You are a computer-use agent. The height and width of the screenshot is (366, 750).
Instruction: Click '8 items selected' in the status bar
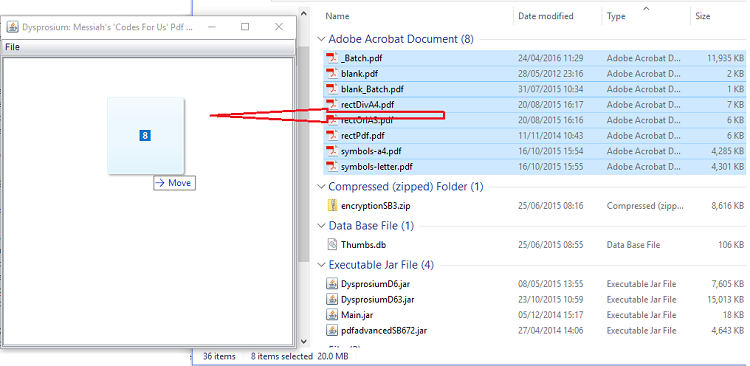pos(282,356)
